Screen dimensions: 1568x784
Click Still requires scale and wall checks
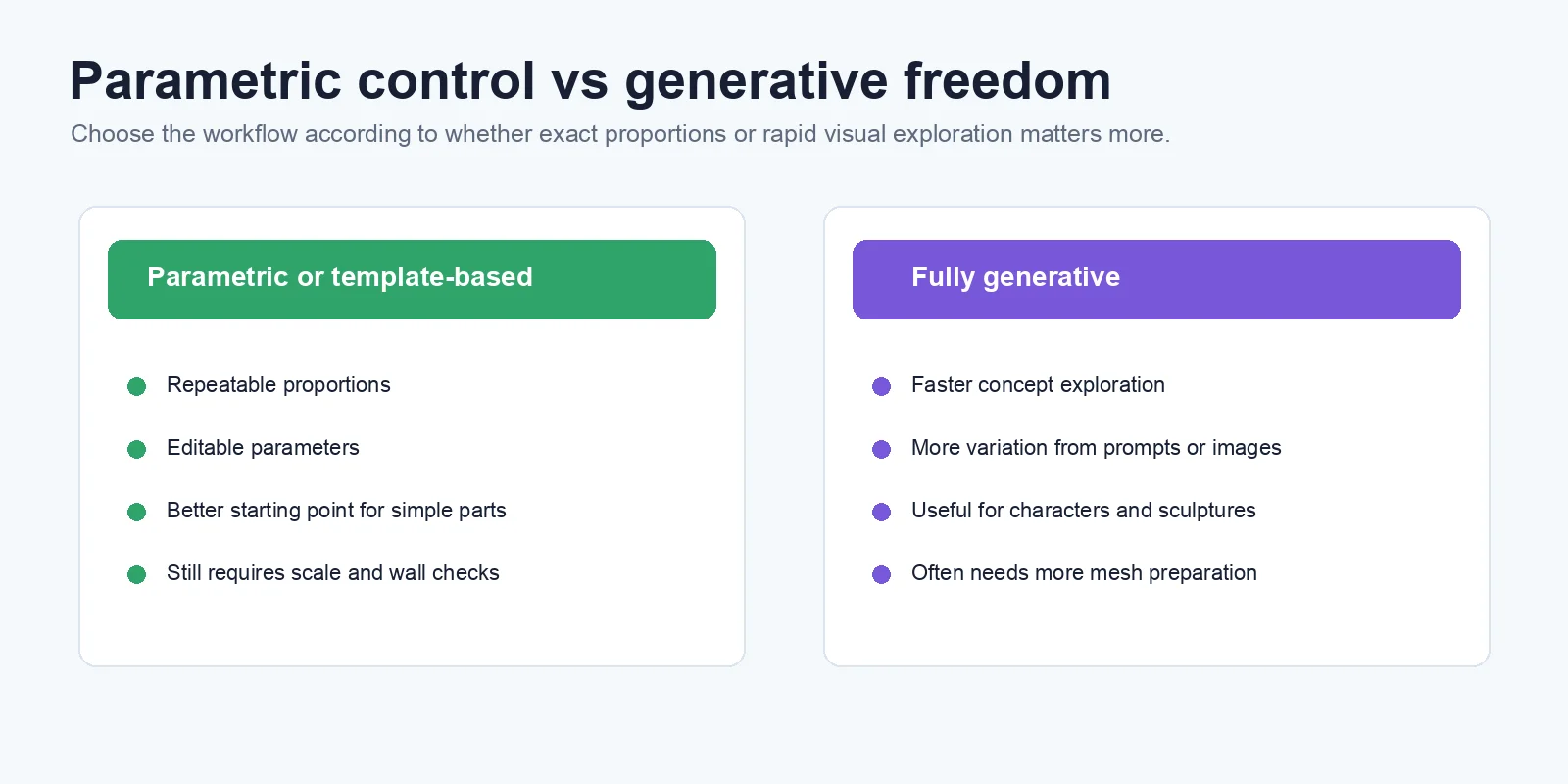pyautogui.click(x=333, y=573)
